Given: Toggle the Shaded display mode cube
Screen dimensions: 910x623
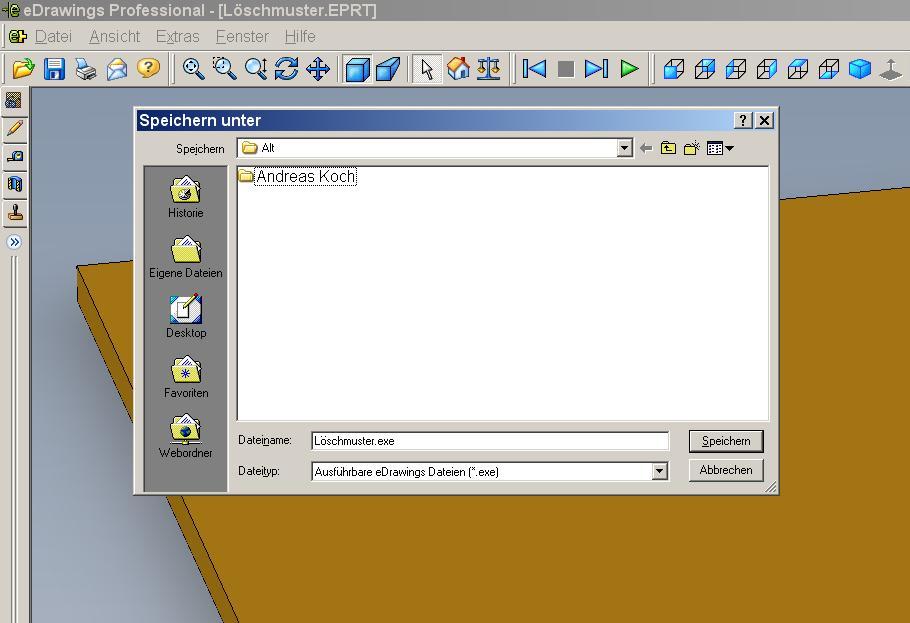Looking at the screenshot, I should pos(358,69).
